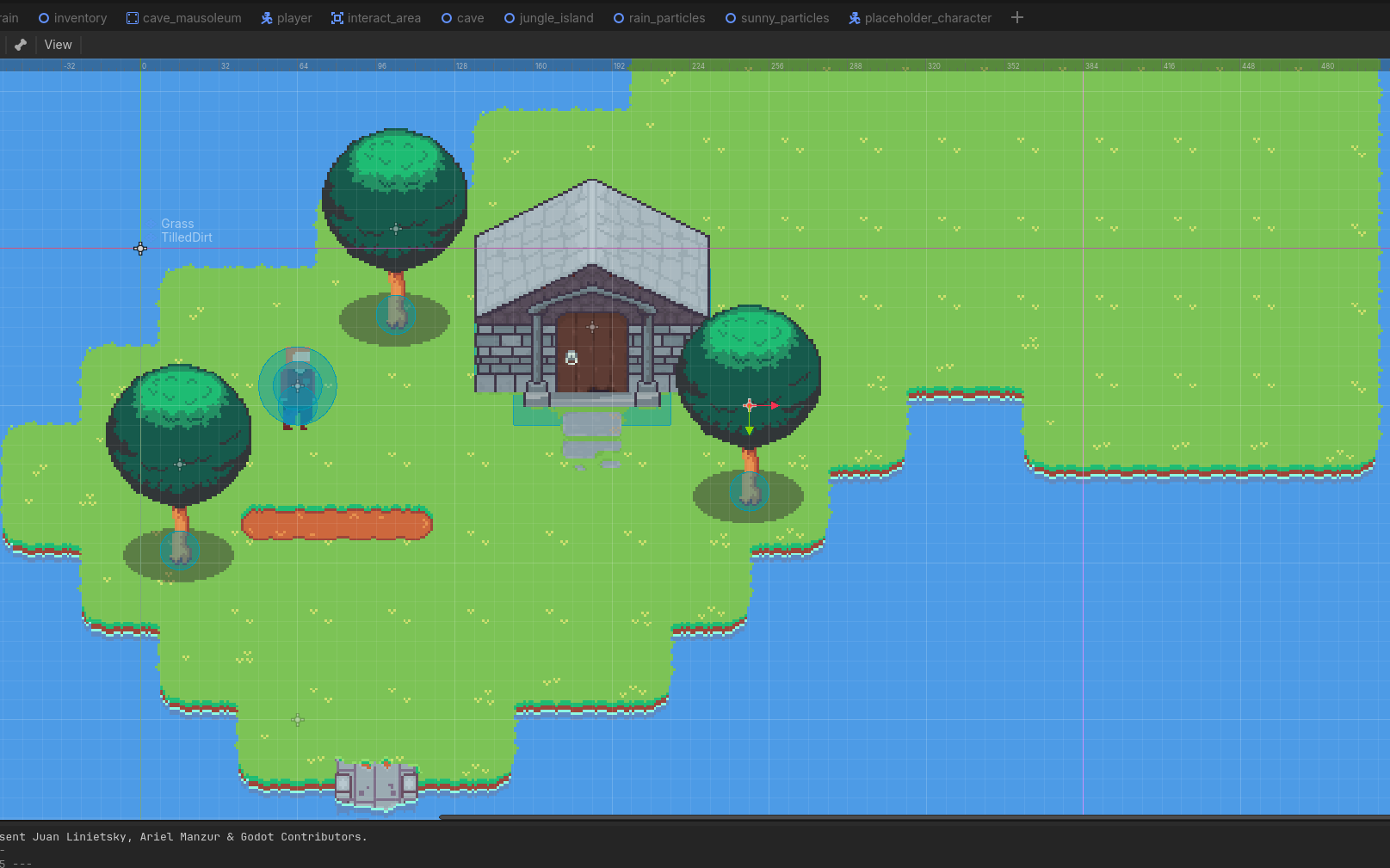Grab the red X-axis gizmo arrow
The height and width of the screenshot is (868, 1390).
click(x=774, y=405)
